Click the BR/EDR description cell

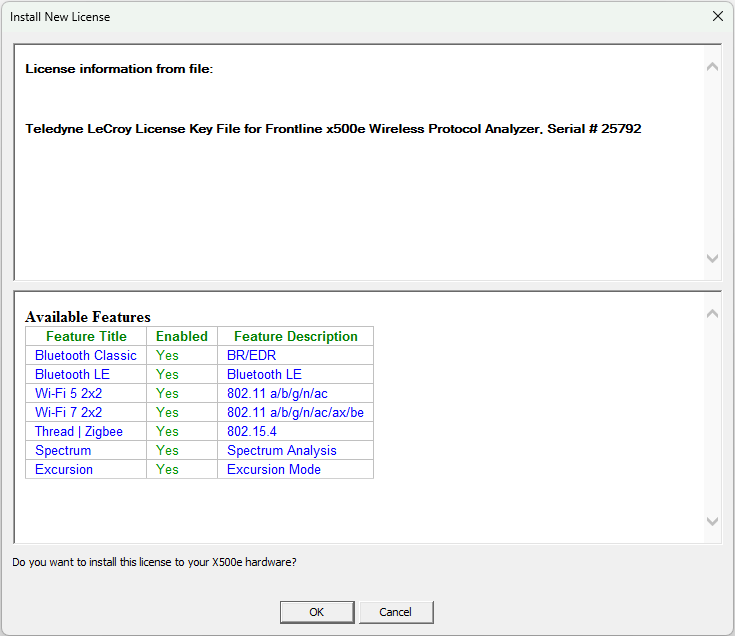tap(296, 355)
